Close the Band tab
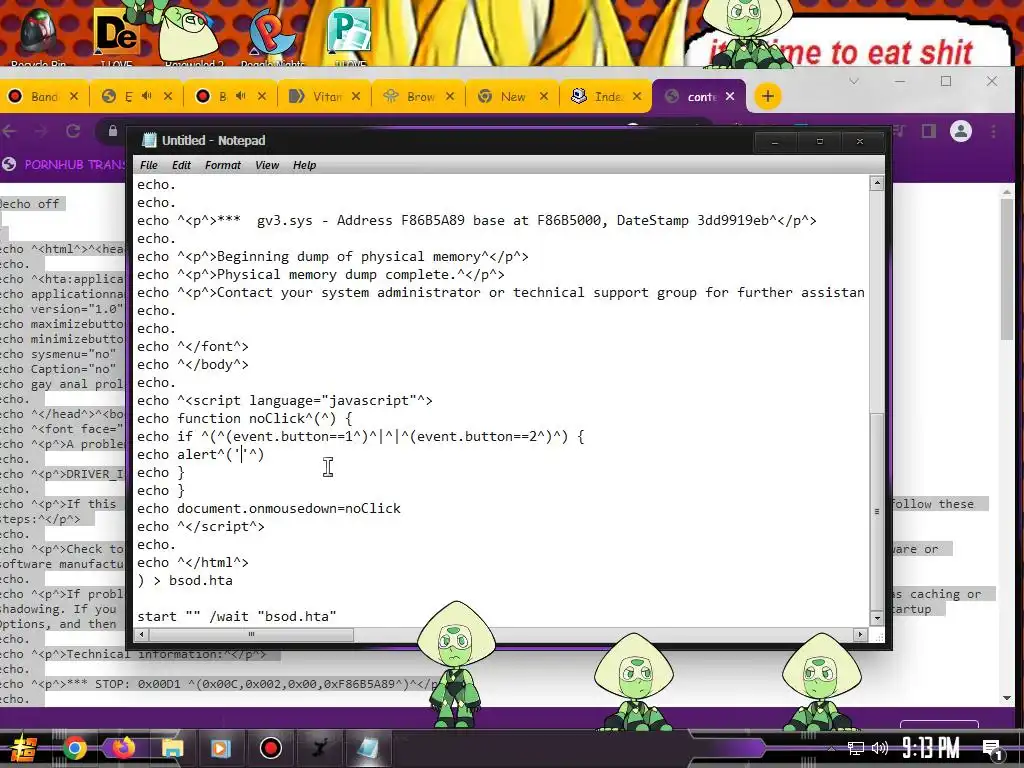1024x768 pixels. [x=74, y=96]
